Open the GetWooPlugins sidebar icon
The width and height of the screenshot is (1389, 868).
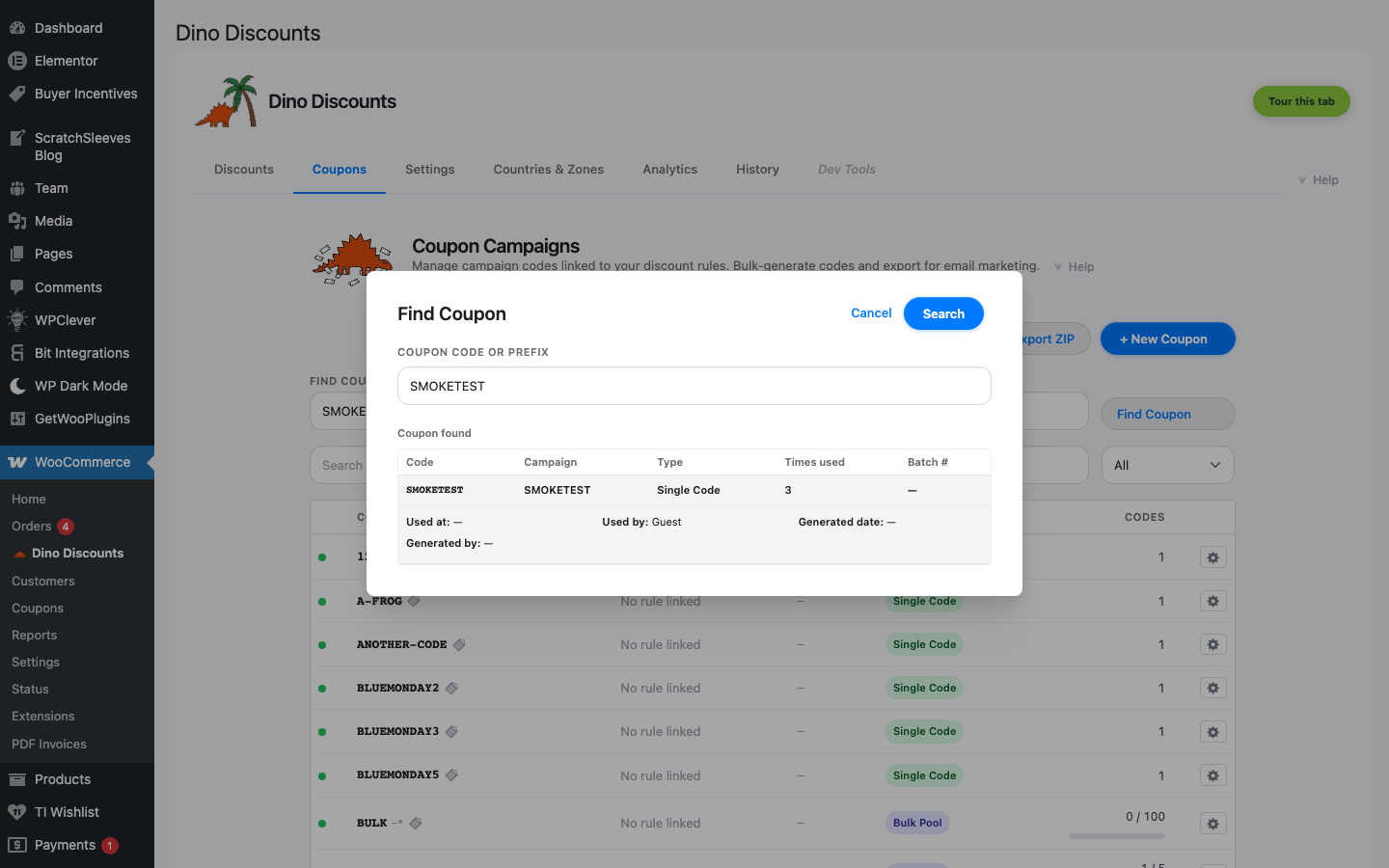tap(17, 419)
